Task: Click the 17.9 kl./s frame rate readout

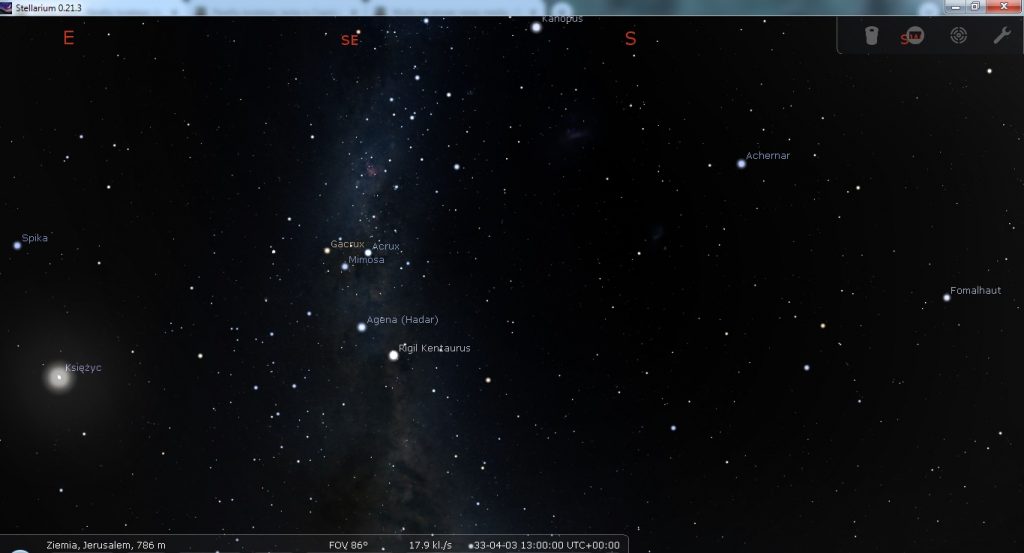Action: 430,545
